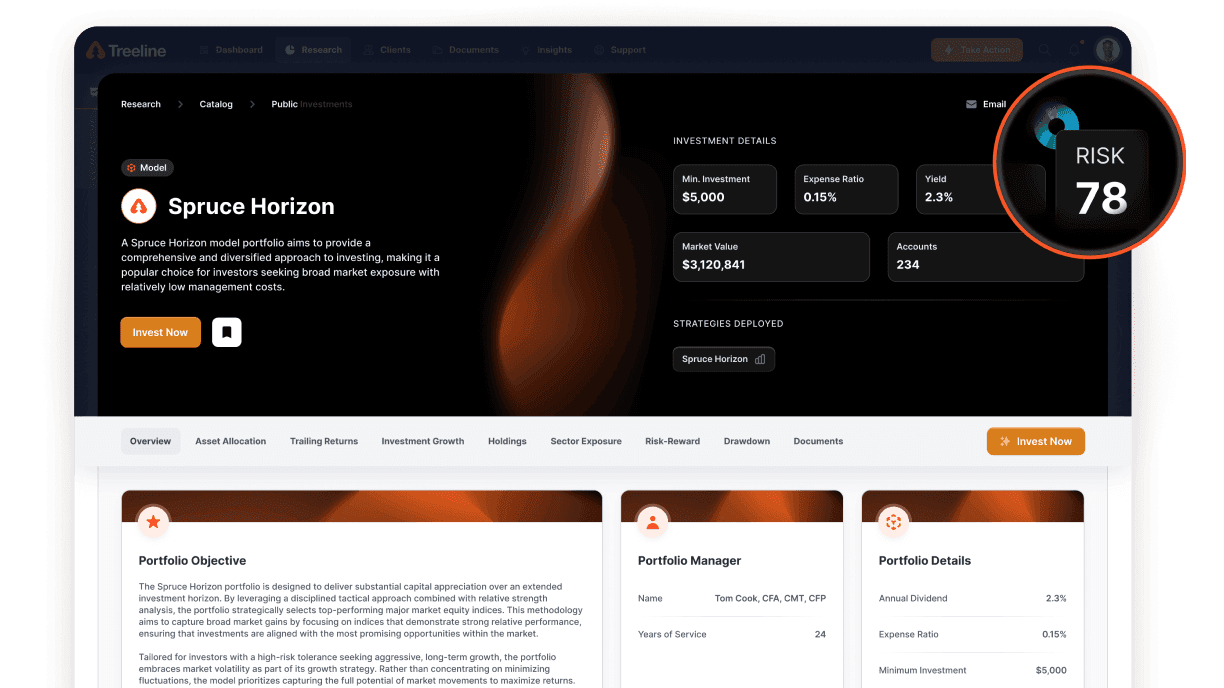Switch to the Asset Allocation tab
The height and width of the screenshot is (688, 1224).
tap(231, 441)
